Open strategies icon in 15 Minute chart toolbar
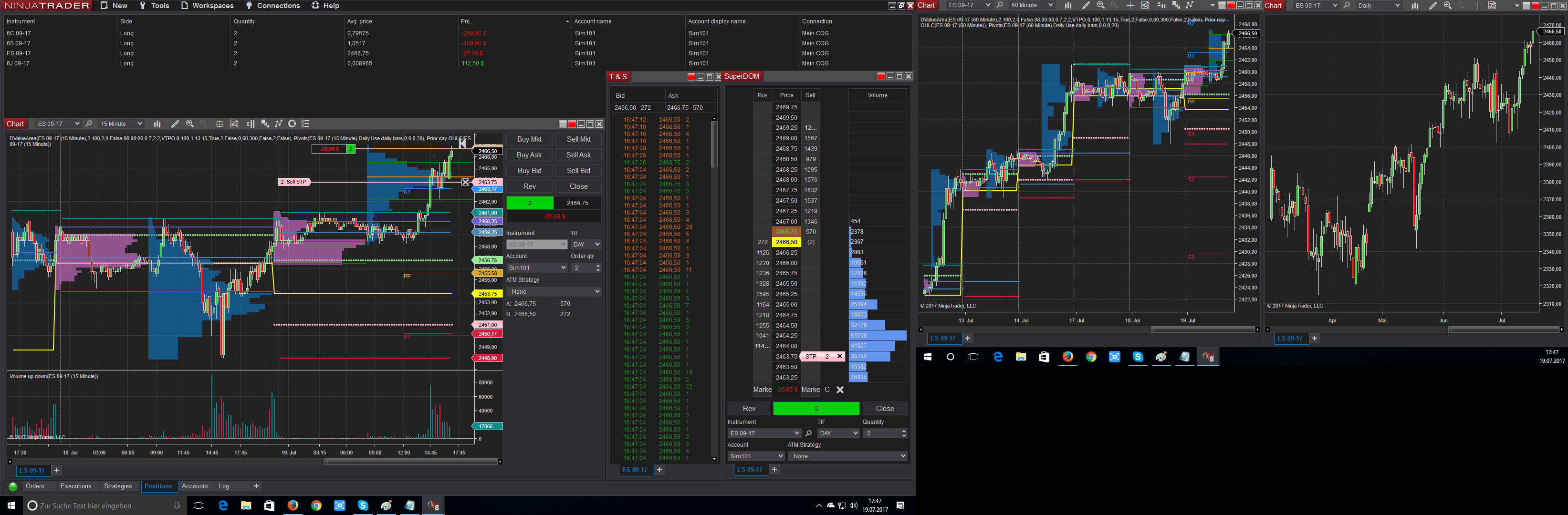 (x=278, y=124)
